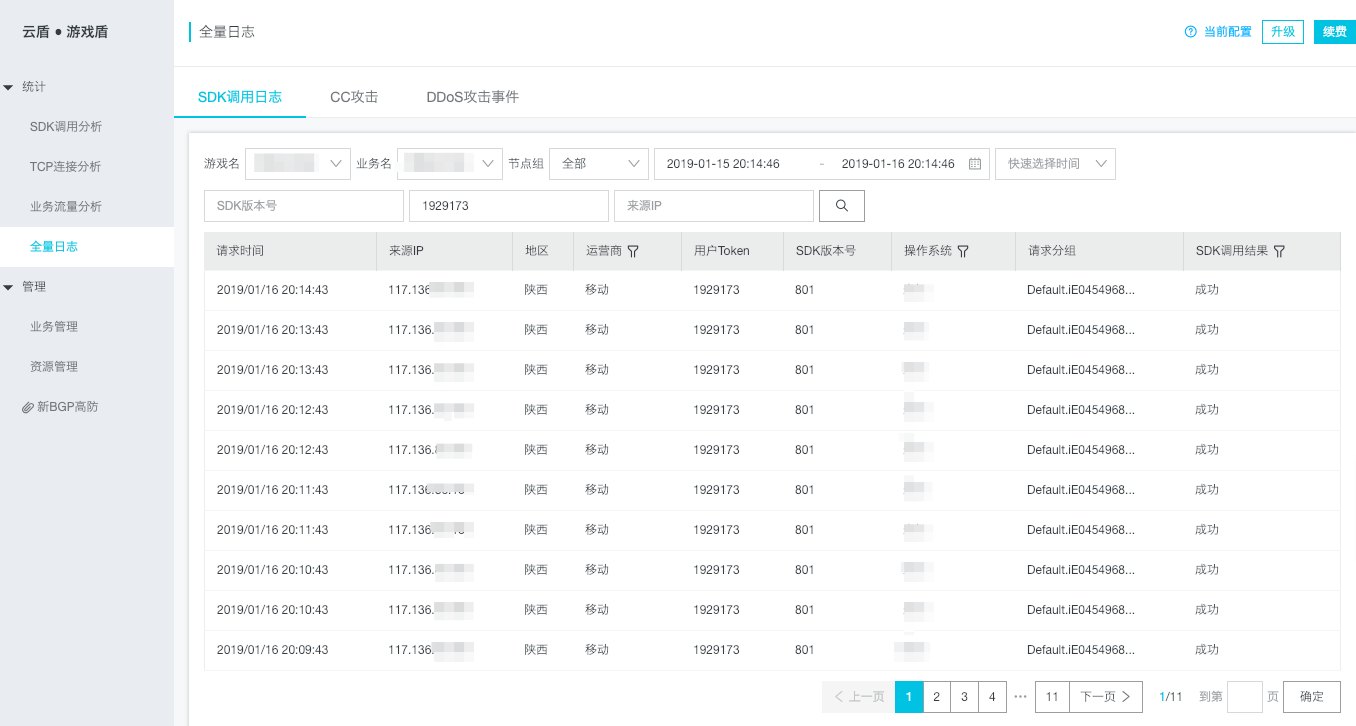Go to page 4 in pagination
Screen dimensions: 1356x726
[992, 697]
